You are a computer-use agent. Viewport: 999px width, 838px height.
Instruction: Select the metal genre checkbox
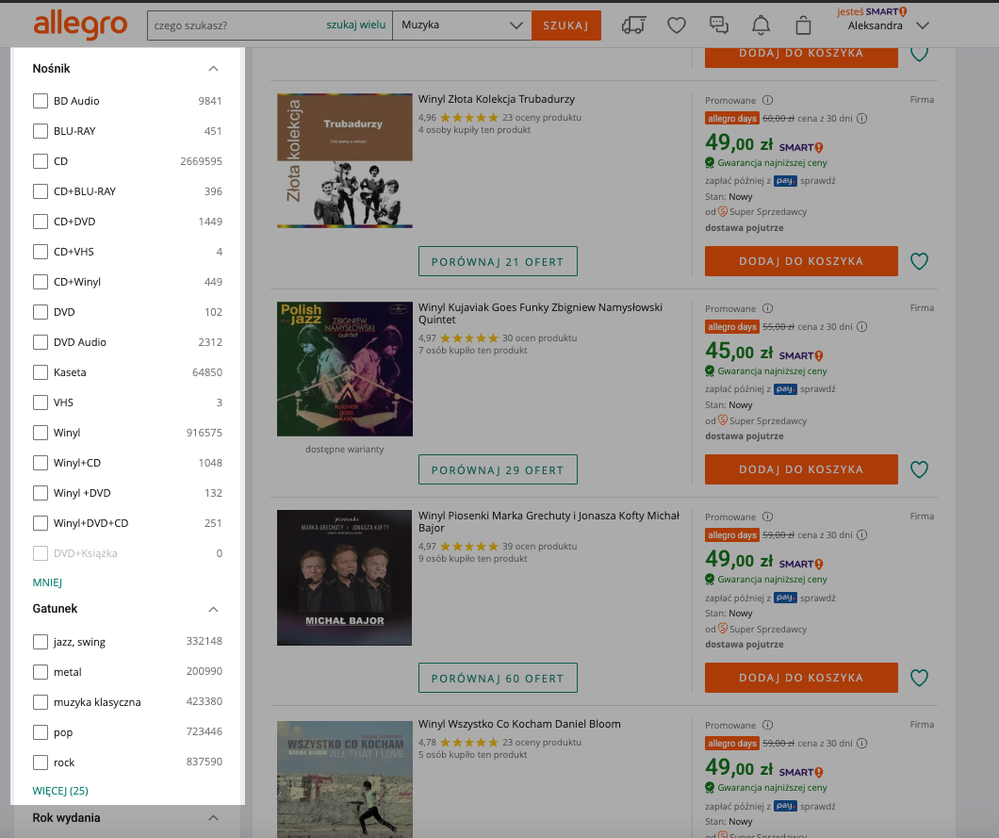coord(40,672)
